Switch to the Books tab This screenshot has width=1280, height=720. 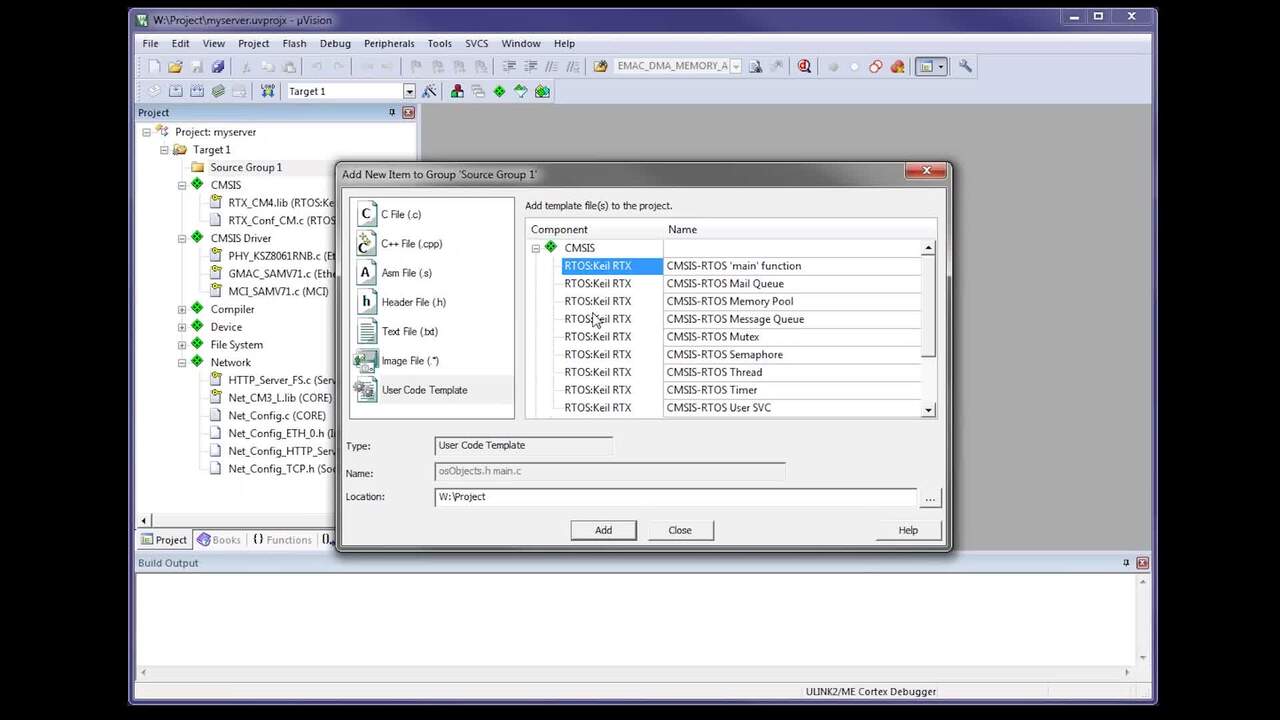pos(219,540)
